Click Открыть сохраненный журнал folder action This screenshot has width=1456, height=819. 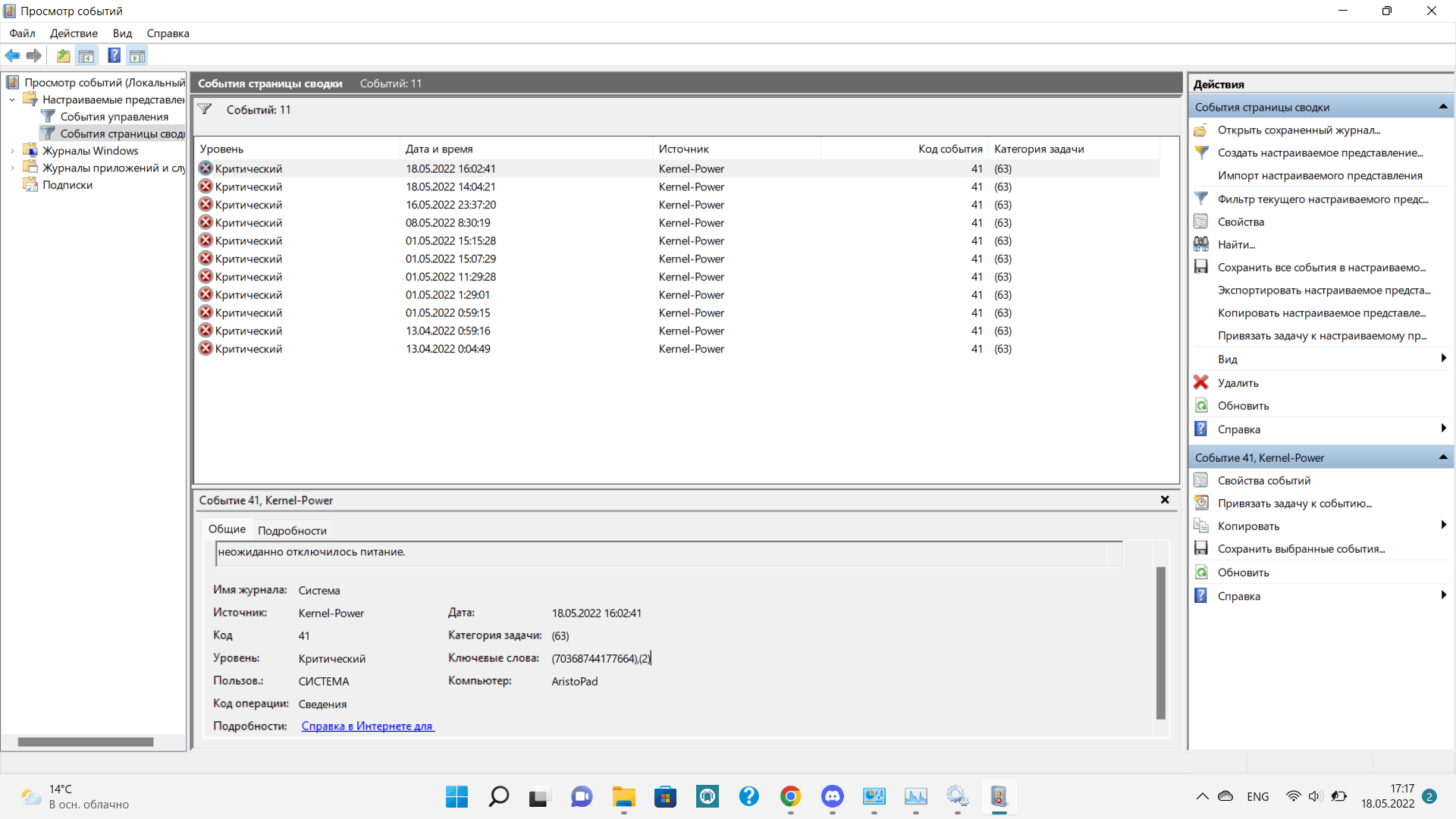click(1298, 130)
